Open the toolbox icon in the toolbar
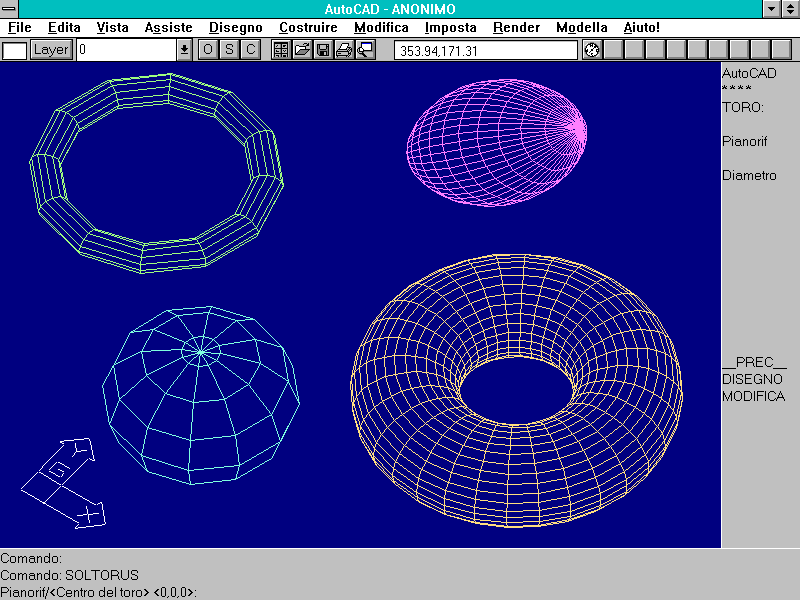 tap(281, 50)
